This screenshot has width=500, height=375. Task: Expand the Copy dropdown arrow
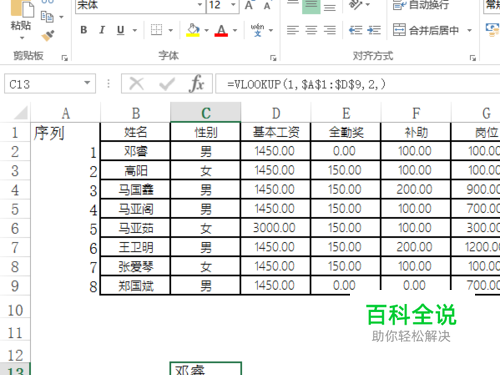pos(61,17)
